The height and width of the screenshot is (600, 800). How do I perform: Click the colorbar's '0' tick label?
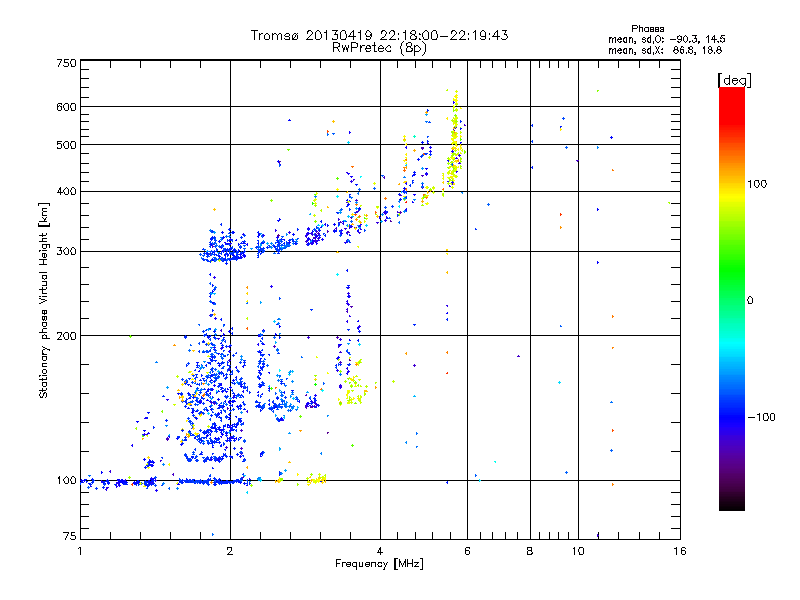pos(750,300)
